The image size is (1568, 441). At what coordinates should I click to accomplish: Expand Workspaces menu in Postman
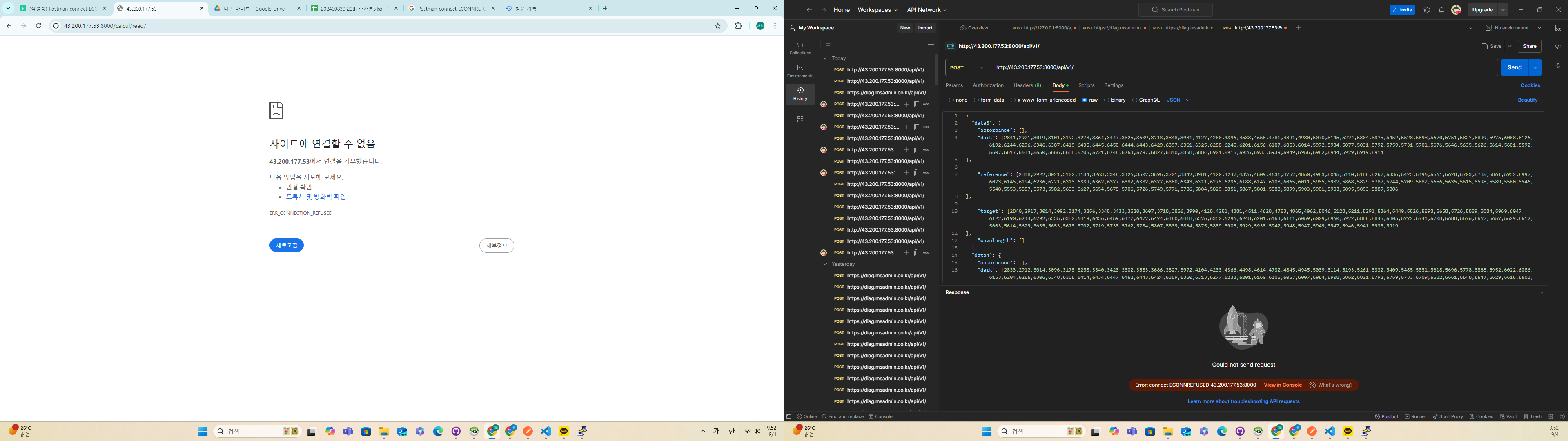(877, 10)
